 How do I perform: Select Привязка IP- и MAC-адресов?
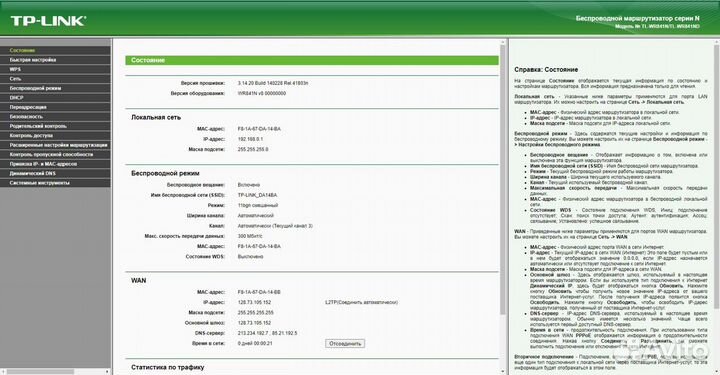coord(55,164)
